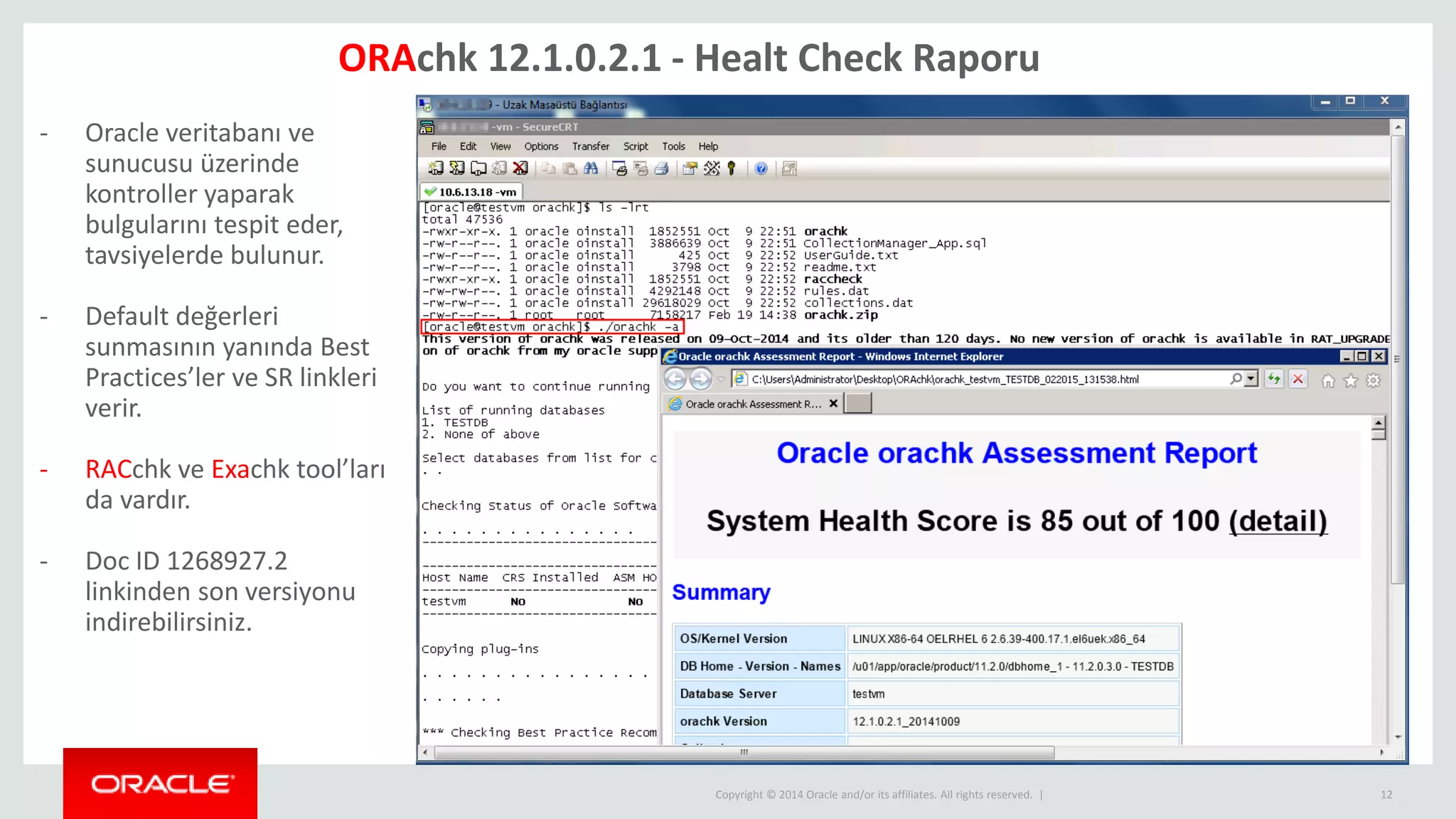Image resolution: width=1456 pixels, height=819 pixels.
Task: Click the Summary heading in the report
Action: [721, 592]
